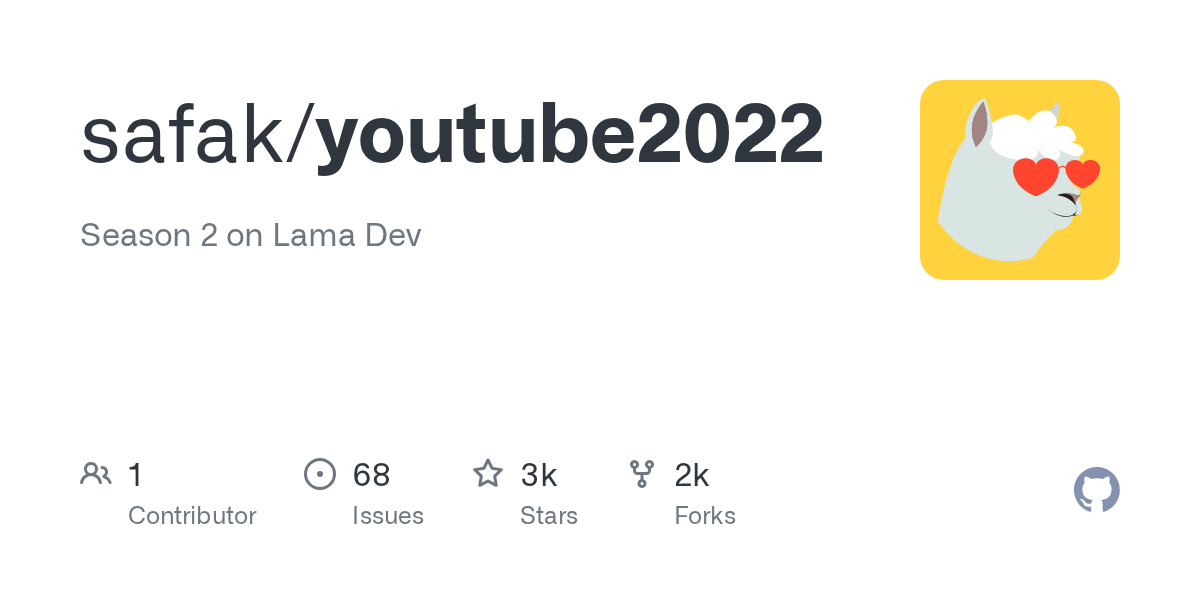Screen dimensions: 1200x600
Task: Click the Forks branch icon
Action: pyautogui.click(x=642, y=474)
